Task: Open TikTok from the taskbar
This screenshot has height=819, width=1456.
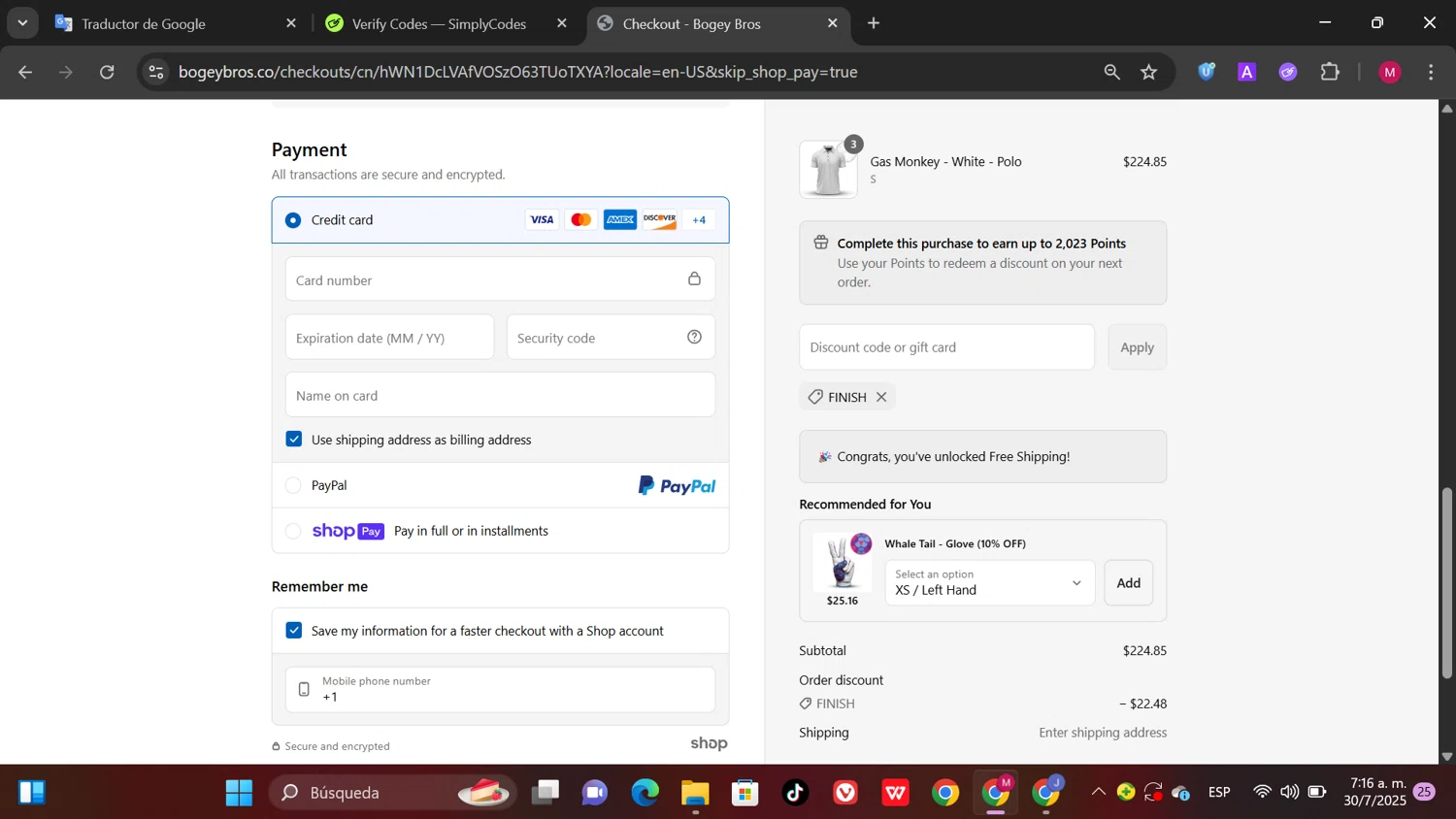Action: [x=796, y=793]
